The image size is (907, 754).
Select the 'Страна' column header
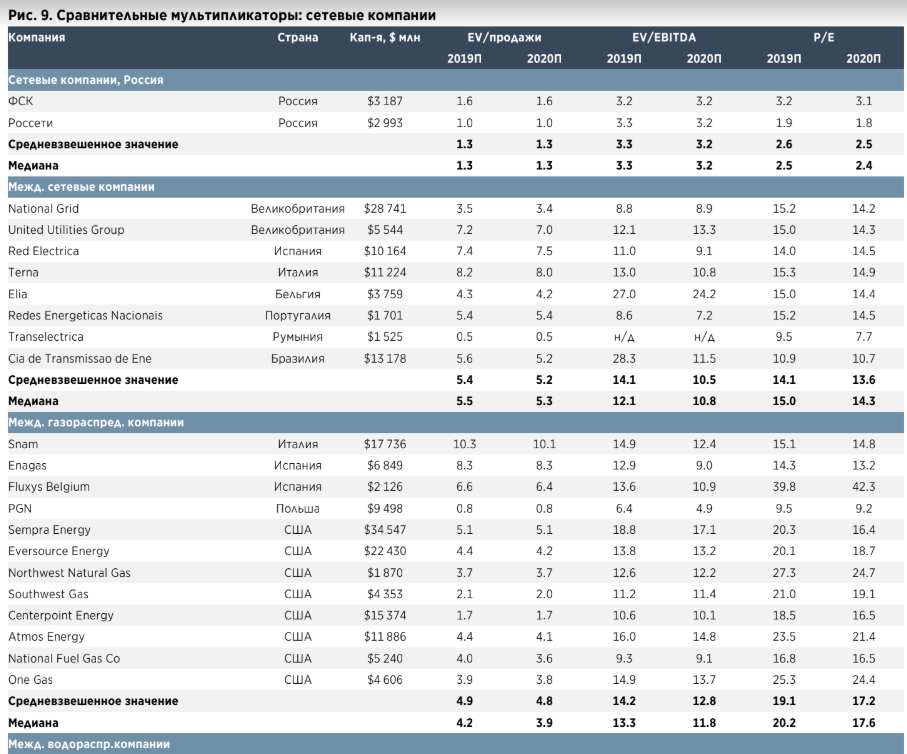tap(297, 38)
